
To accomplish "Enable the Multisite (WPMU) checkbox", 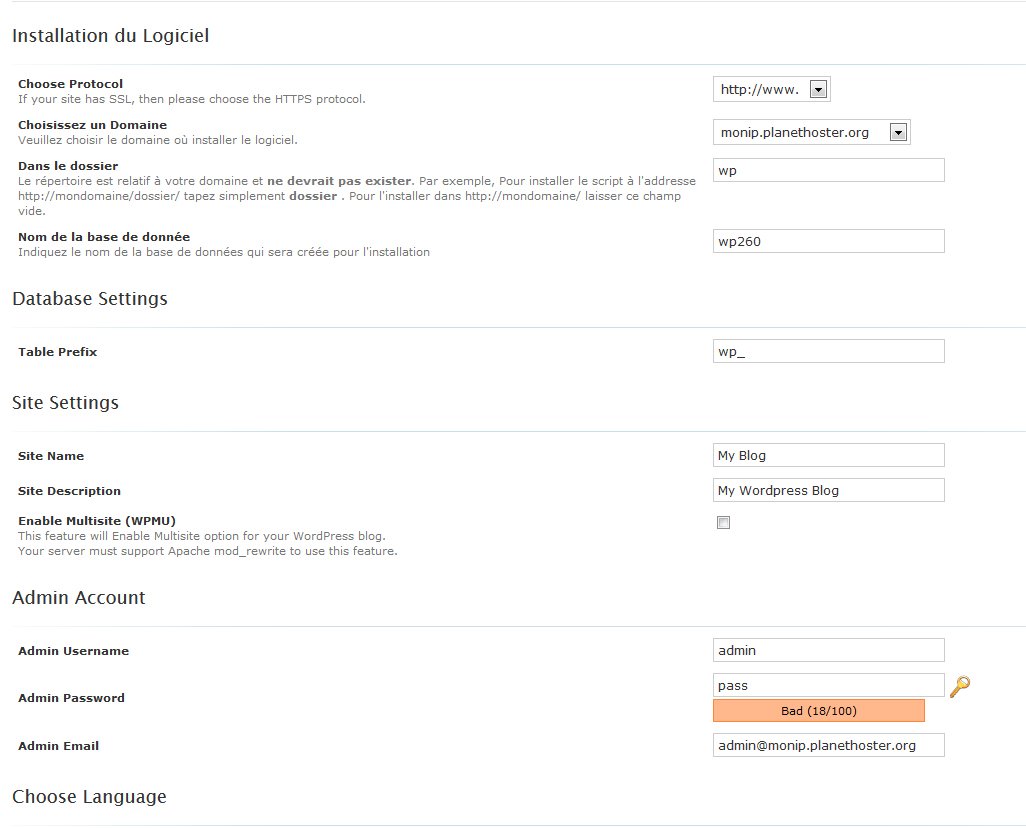I will 723,522.
